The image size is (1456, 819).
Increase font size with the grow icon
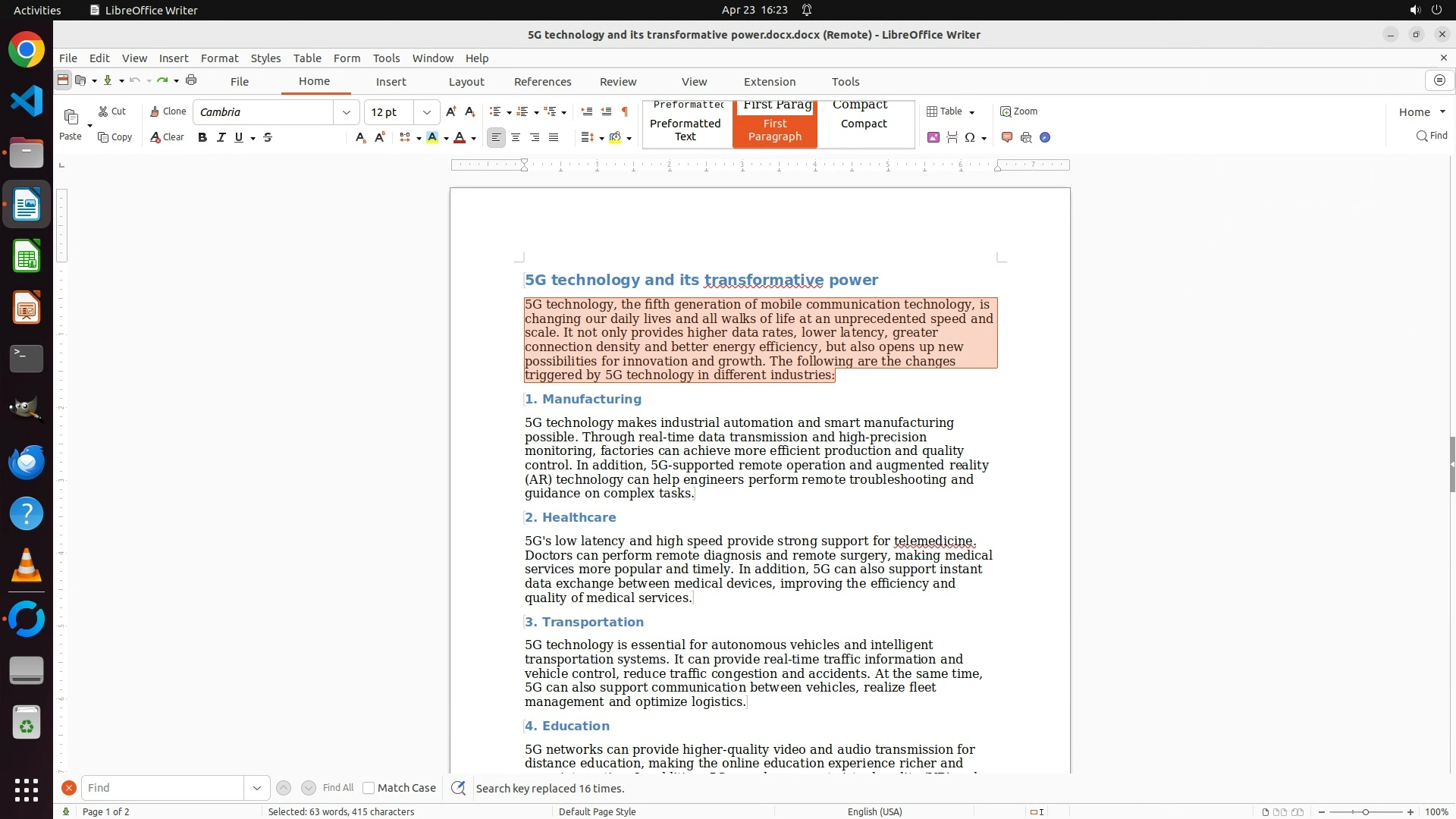coord(451,111)
